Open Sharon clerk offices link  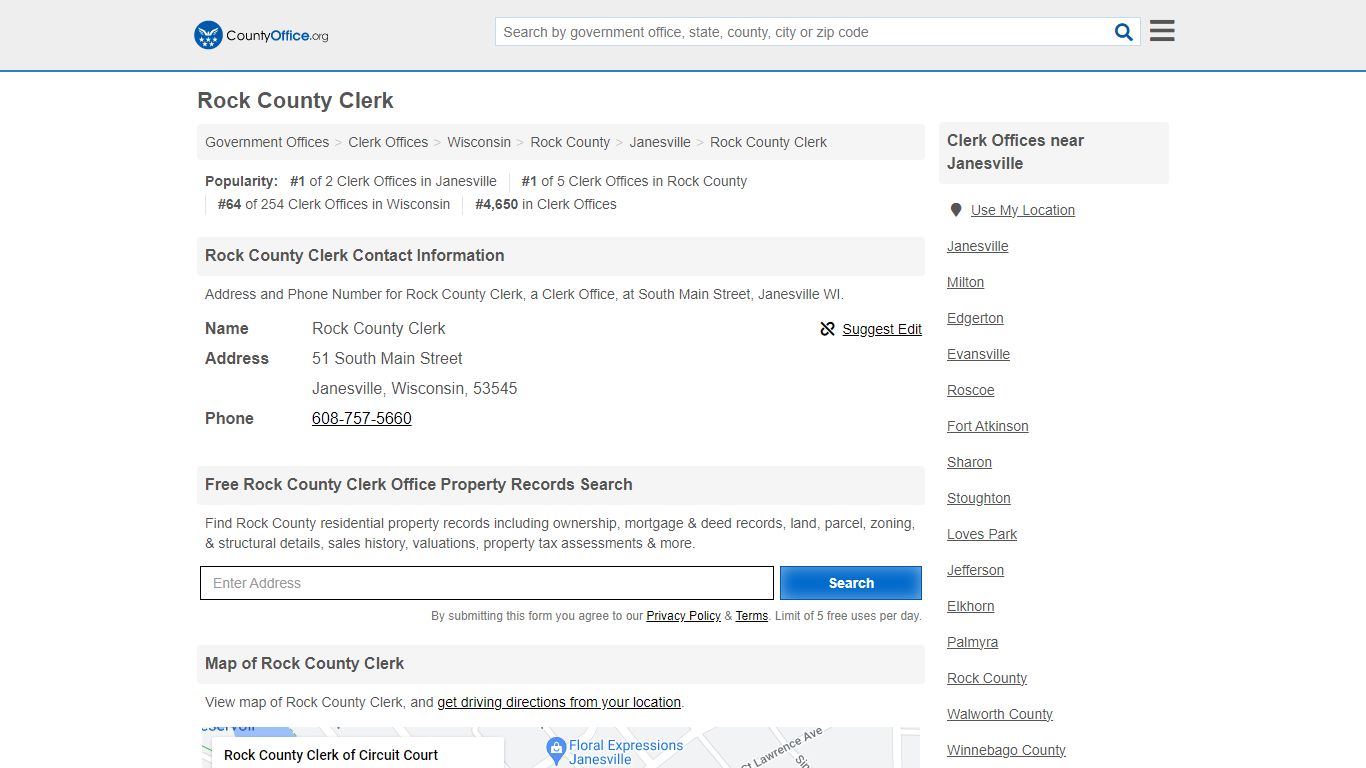click(x=970, y=462)
